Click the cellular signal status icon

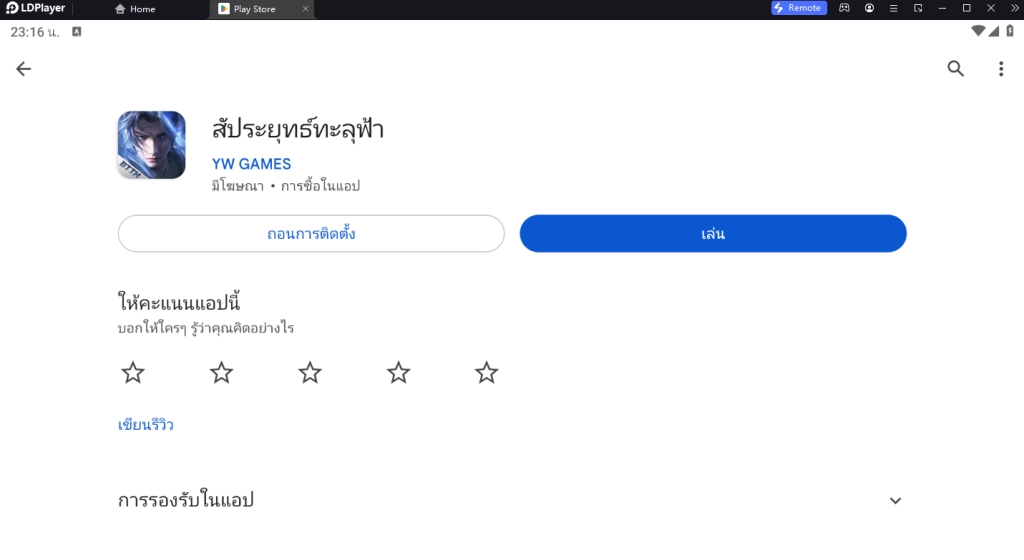click(x=994, y=31)
